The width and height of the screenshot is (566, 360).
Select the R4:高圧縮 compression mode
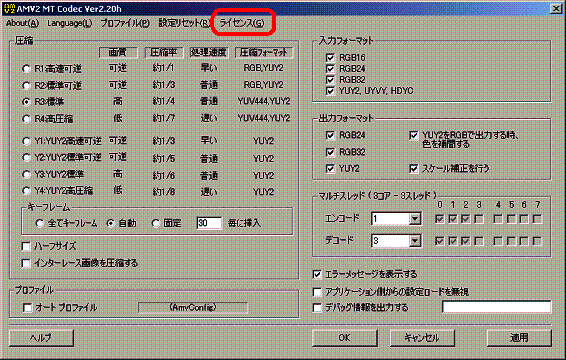click(26, 119)
